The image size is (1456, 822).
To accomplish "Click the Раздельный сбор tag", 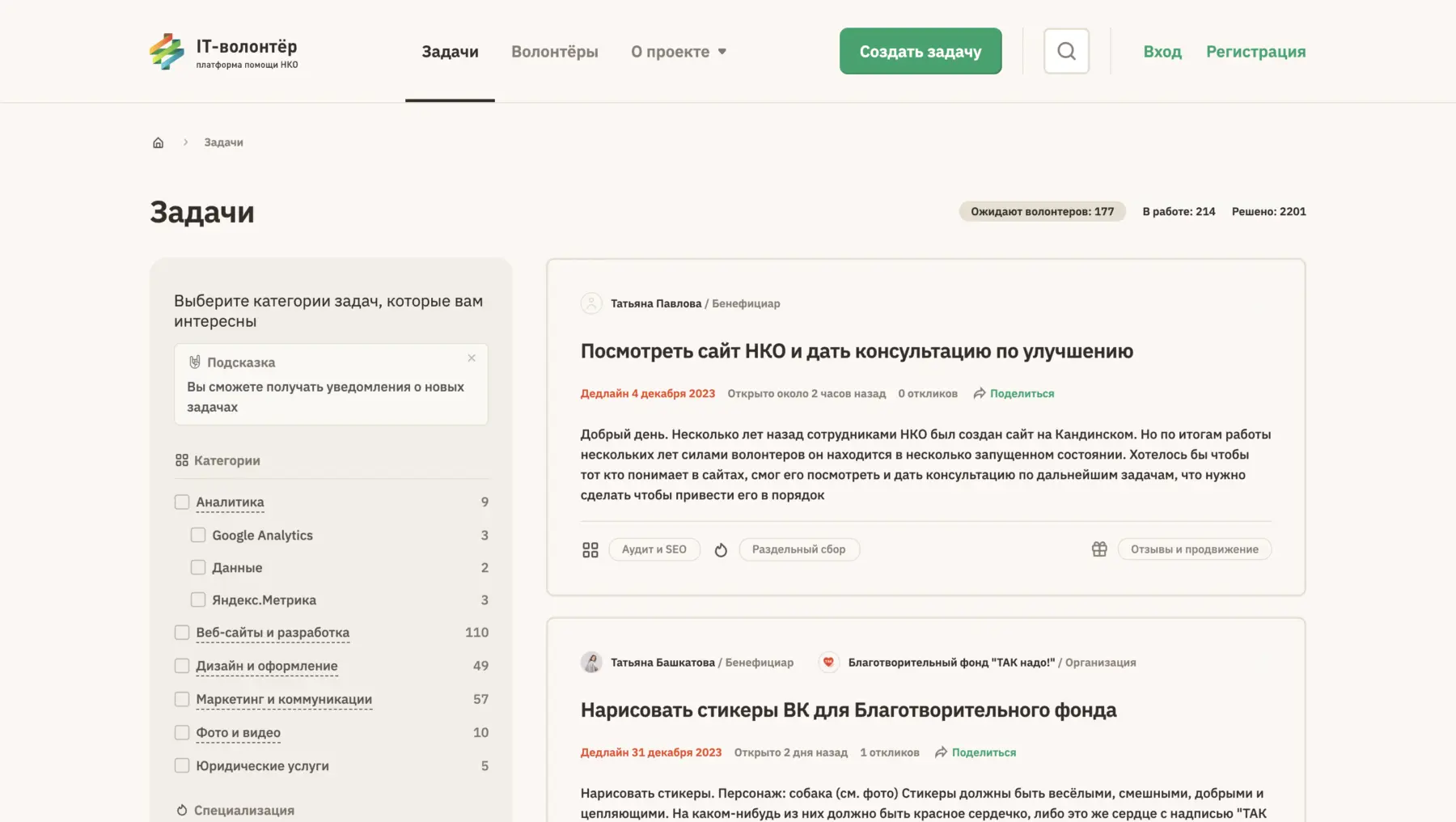I will 799,549.
